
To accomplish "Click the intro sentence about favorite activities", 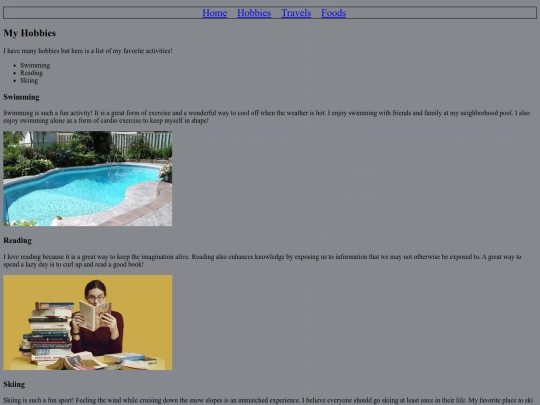I will click(x=88, y=51).
